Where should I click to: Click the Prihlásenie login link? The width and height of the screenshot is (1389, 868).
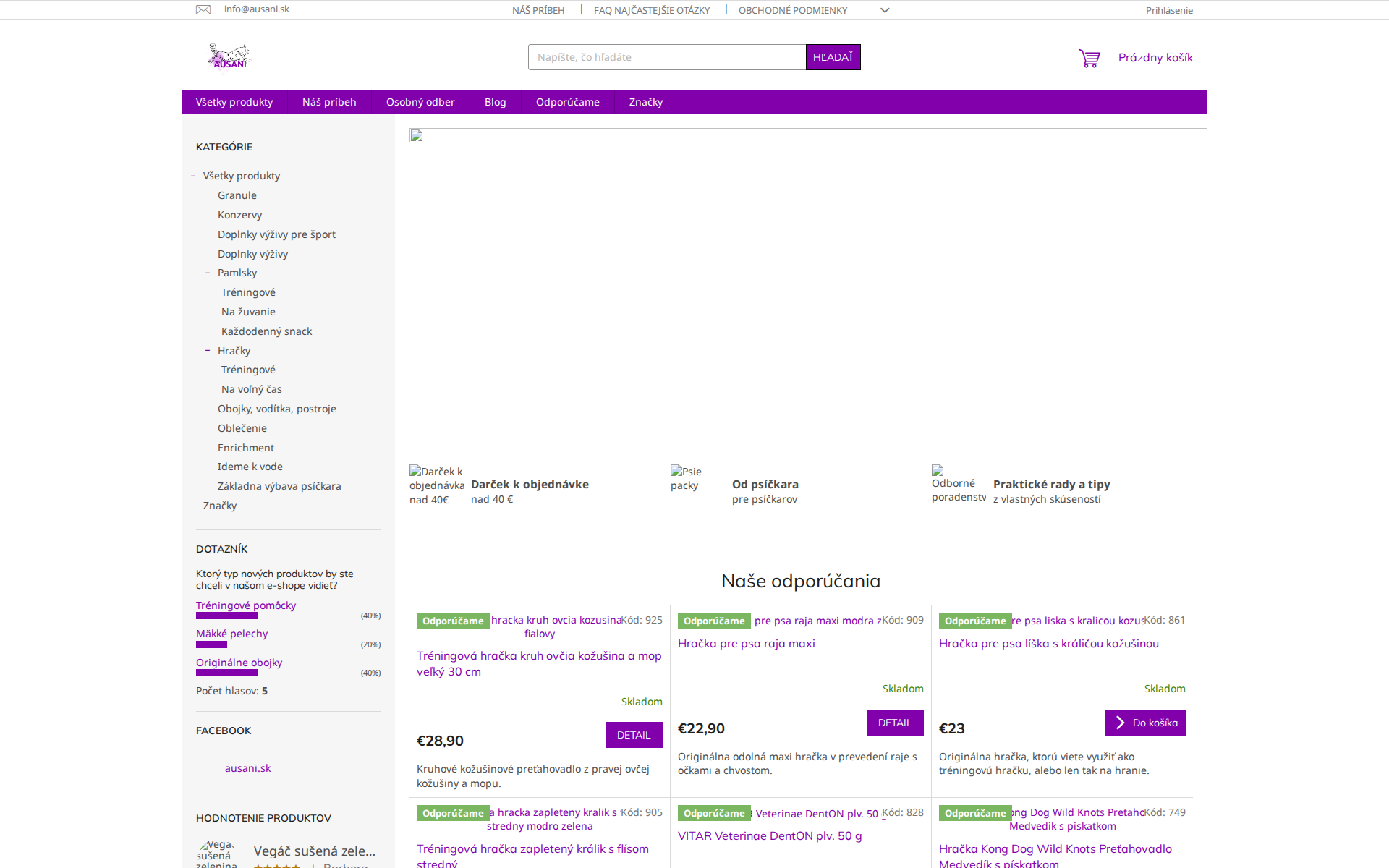point(1169,9)
